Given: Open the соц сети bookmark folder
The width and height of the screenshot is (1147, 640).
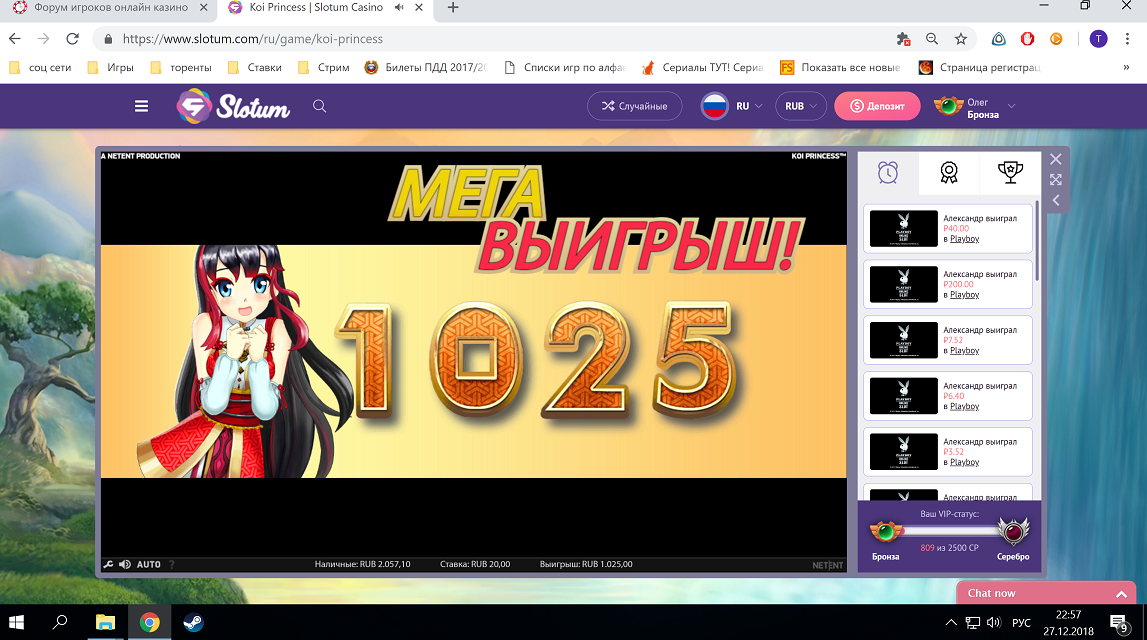Looking at the screenshot, I should coord(40,67).
